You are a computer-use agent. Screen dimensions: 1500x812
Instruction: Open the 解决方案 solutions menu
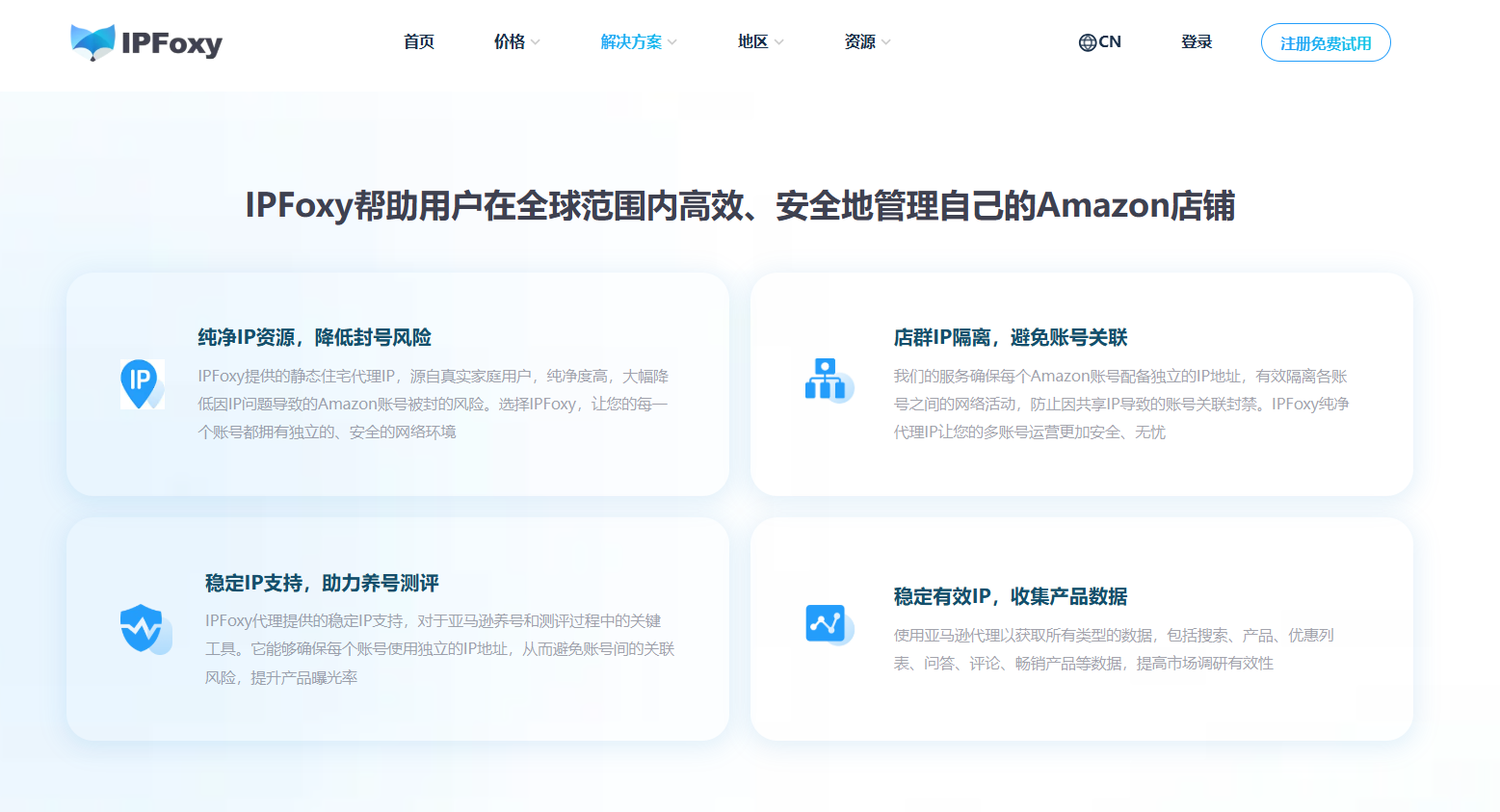(631, 41)
